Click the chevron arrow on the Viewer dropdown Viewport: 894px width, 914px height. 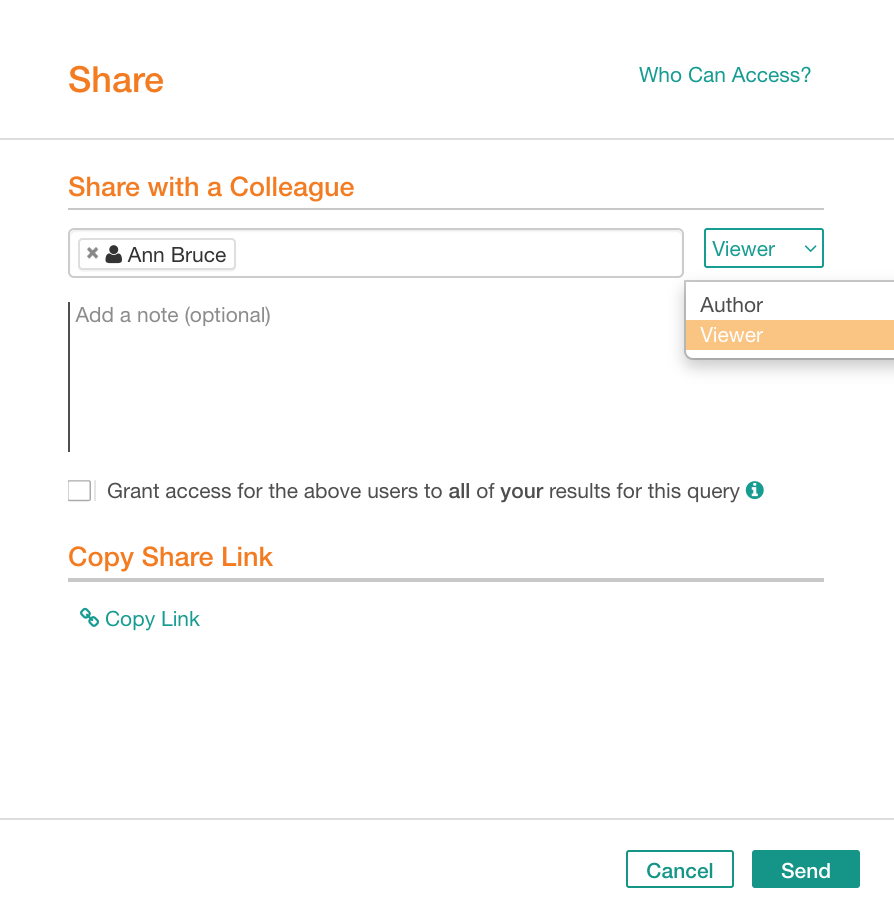point(810,248)
